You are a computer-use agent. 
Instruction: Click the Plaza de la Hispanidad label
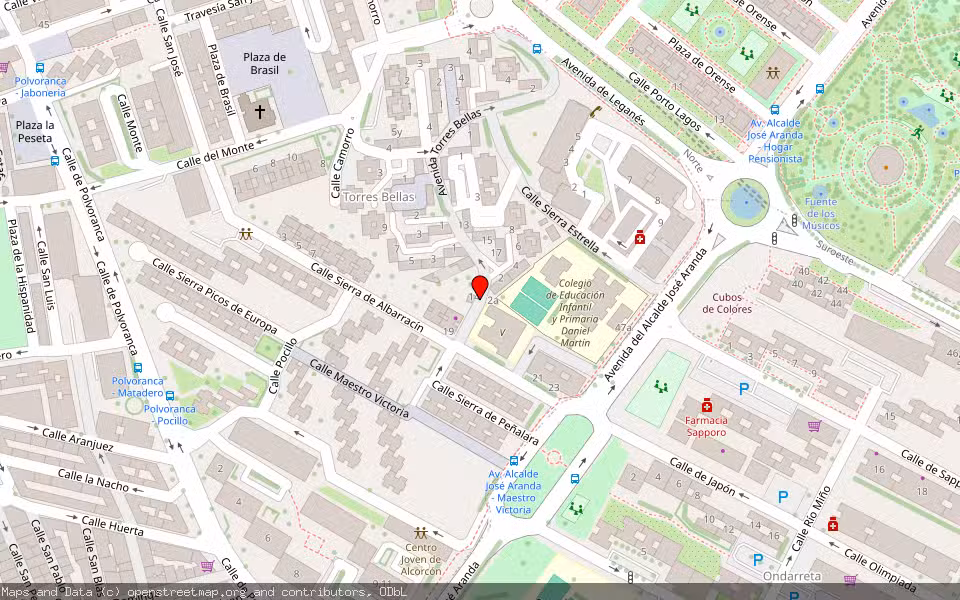20,276
